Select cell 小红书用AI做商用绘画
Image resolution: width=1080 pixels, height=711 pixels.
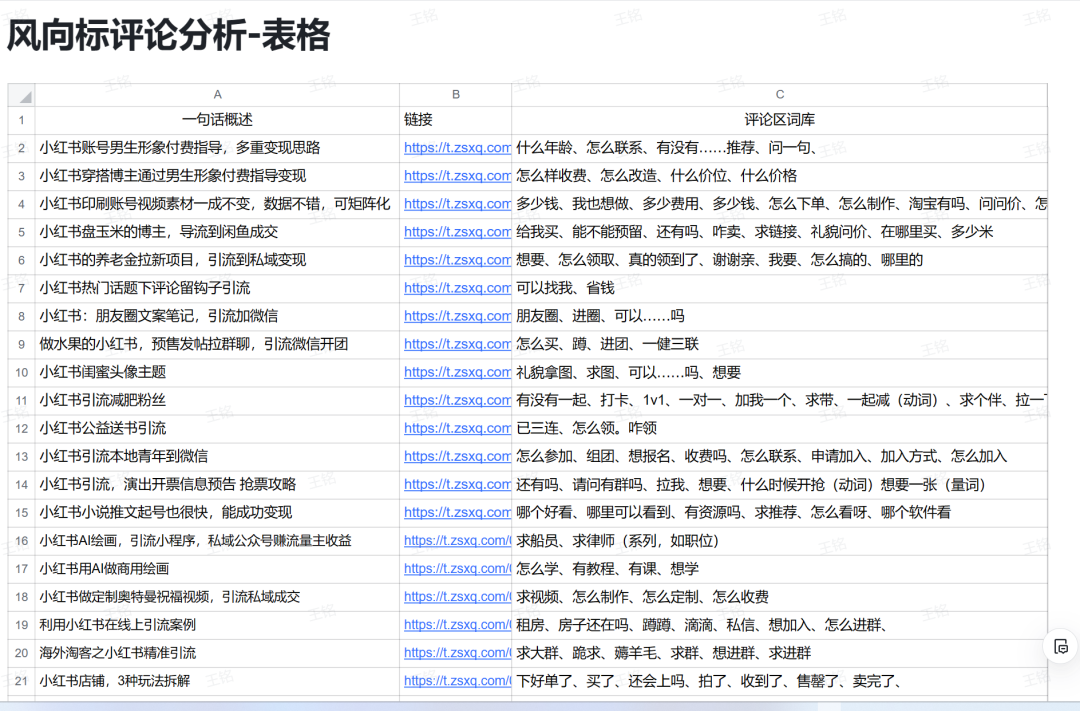(x=217, y=568)
